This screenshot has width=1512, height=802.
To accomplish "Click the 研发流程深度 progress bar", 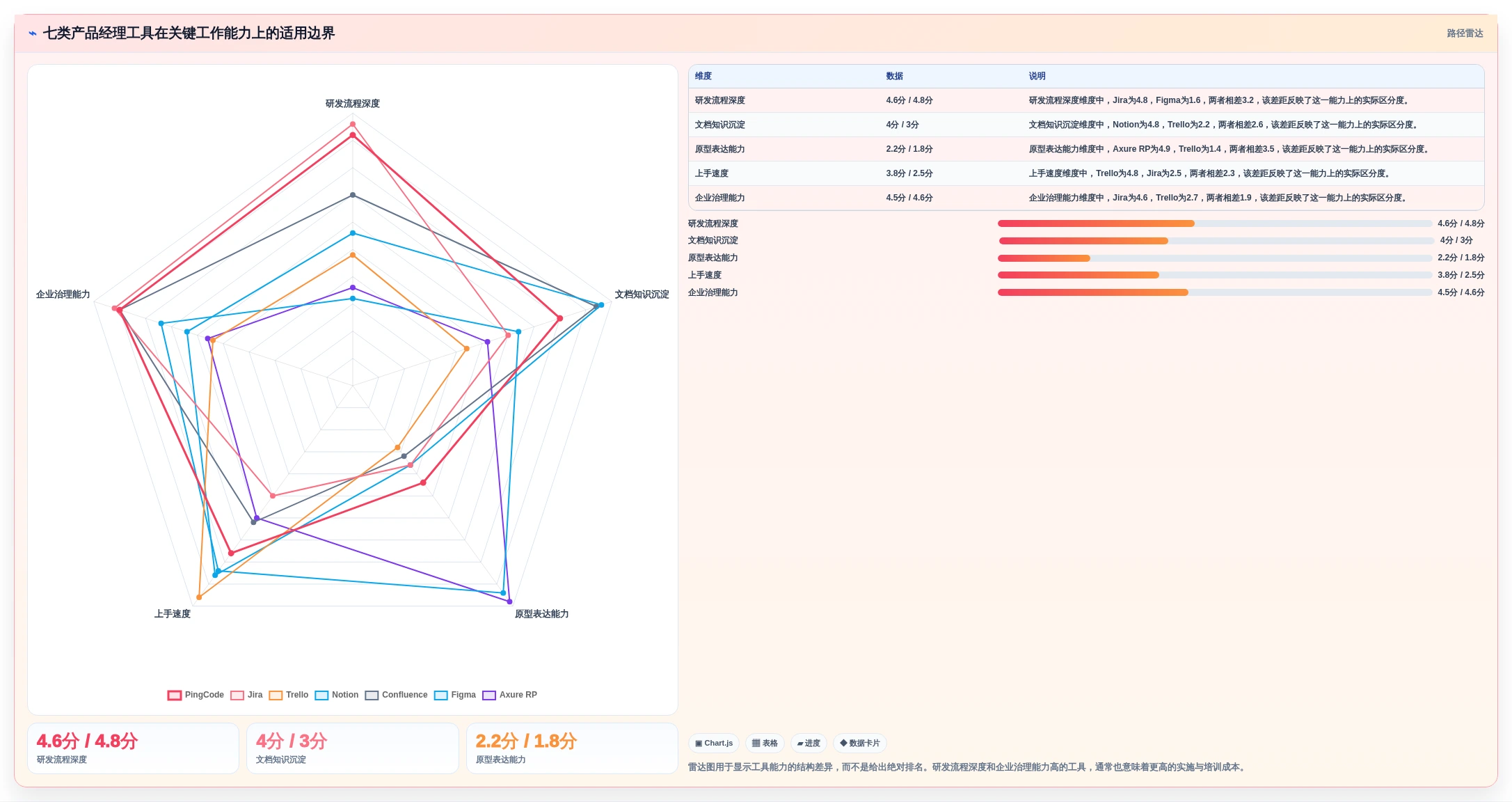I will (1215, 223).
